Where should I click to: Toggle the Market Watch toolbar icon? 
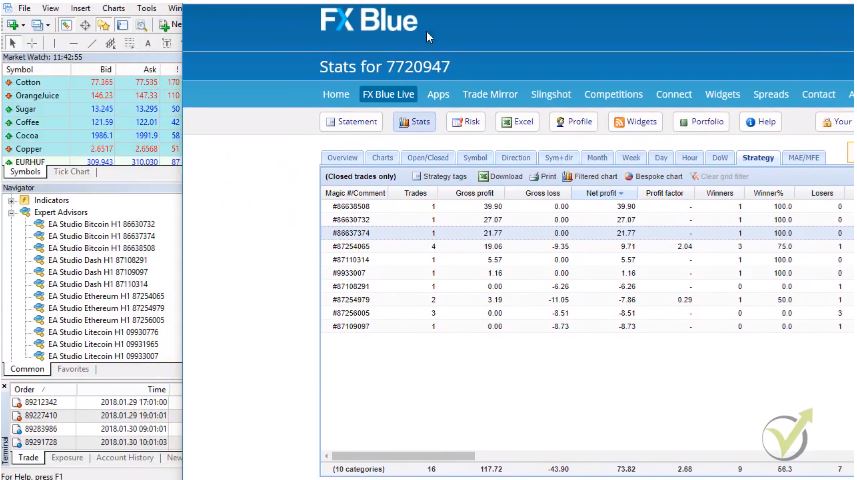(66, 25)
